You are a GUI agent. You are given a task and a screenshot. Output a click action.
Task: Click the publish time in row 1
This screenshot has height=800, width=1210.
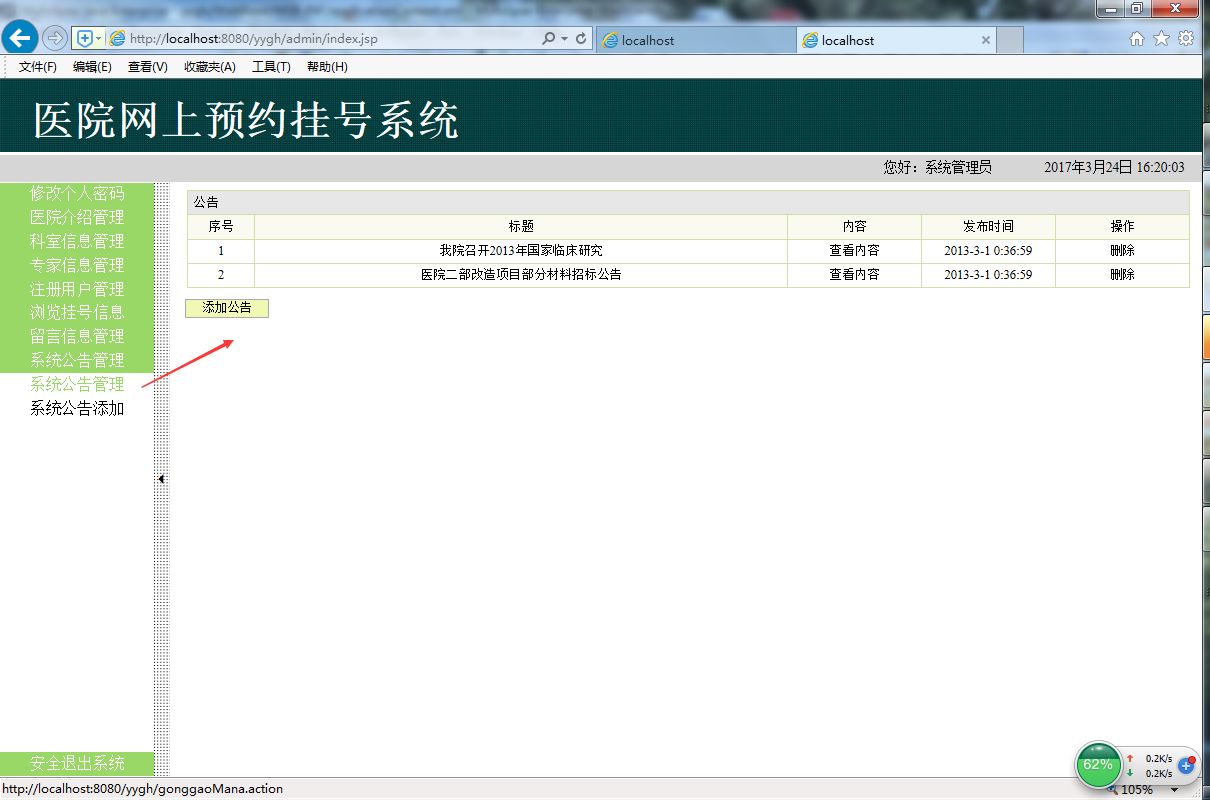[988, 251]
